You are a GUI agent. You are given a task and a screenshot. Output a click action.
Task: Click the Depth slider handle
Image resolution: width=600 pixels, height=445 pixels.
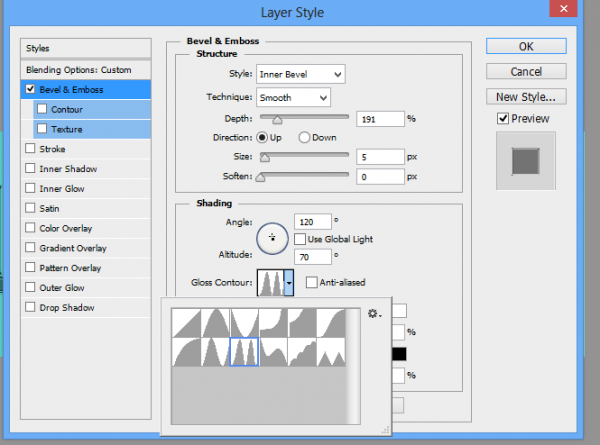pyautogui.click(x=277, y=120)
